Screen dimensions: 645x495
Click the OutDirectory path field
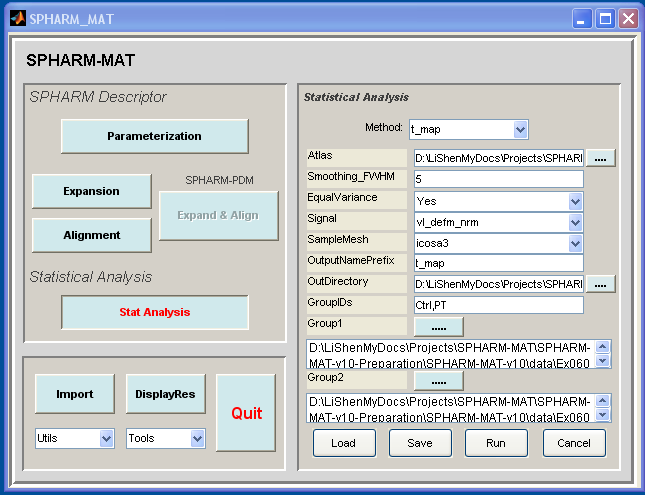point(499,284)
